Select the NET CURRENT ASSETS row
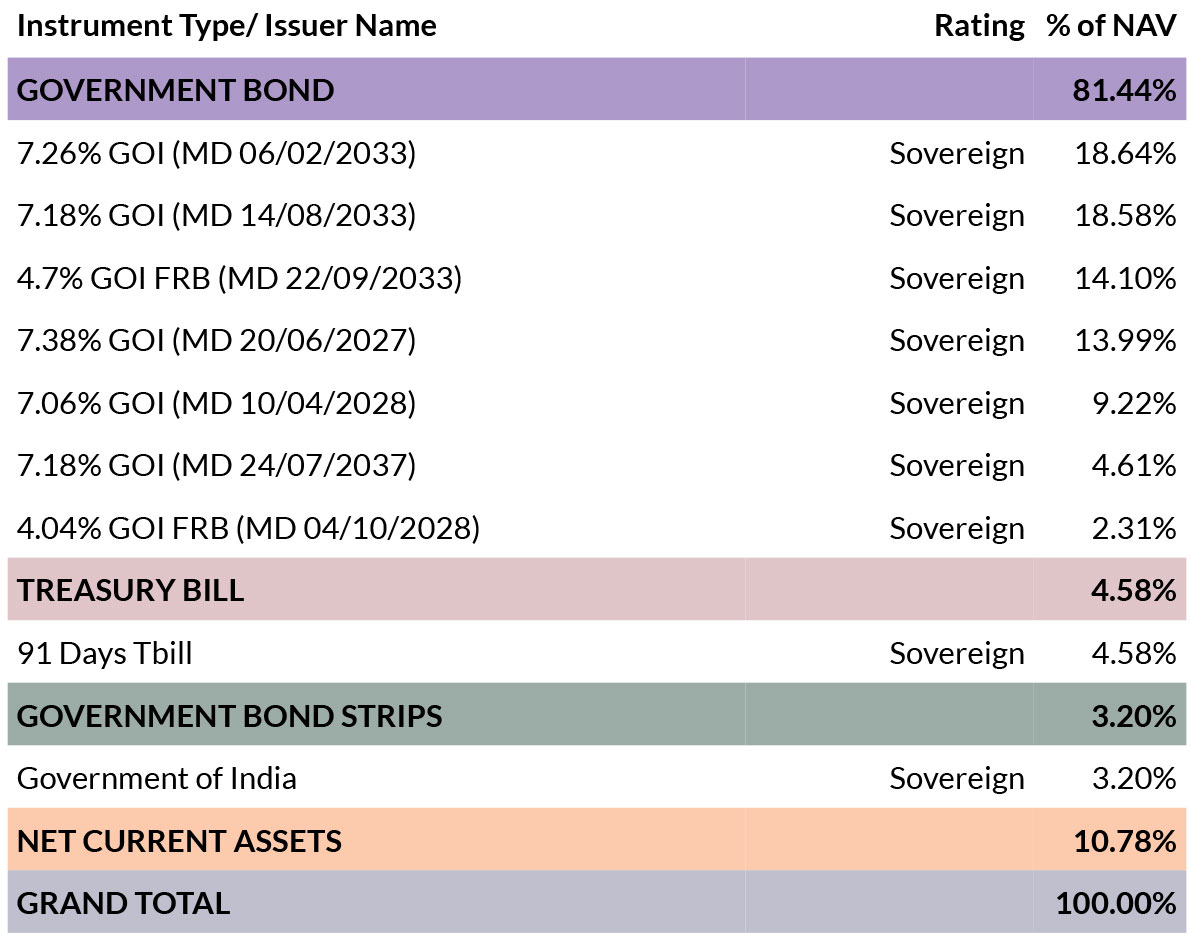Image resolution: width=1190 pixels, height=939 pixels. coord(597,840)
